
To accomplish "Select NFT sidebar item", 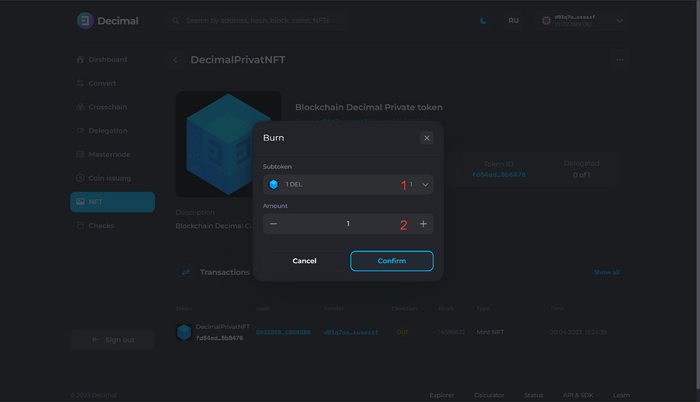I will pos(112,202).
